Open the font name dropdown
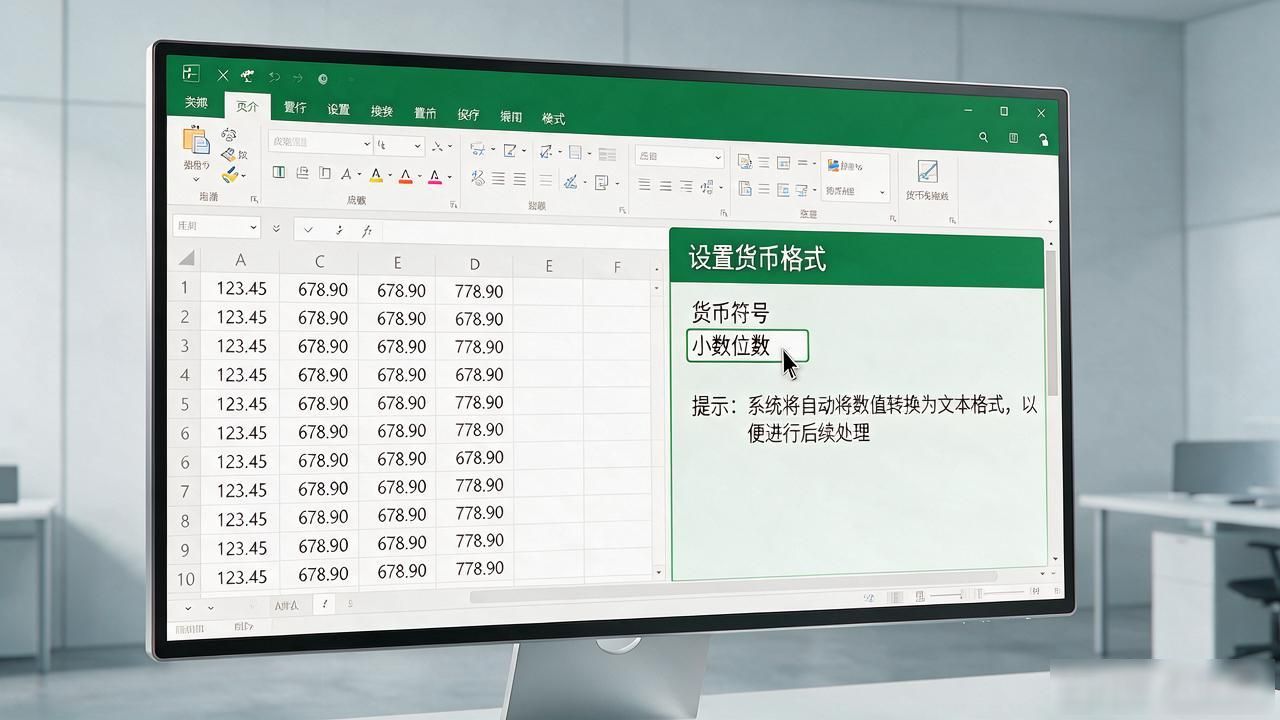Screen dimensions: 1280x720 tap(367, 145)
